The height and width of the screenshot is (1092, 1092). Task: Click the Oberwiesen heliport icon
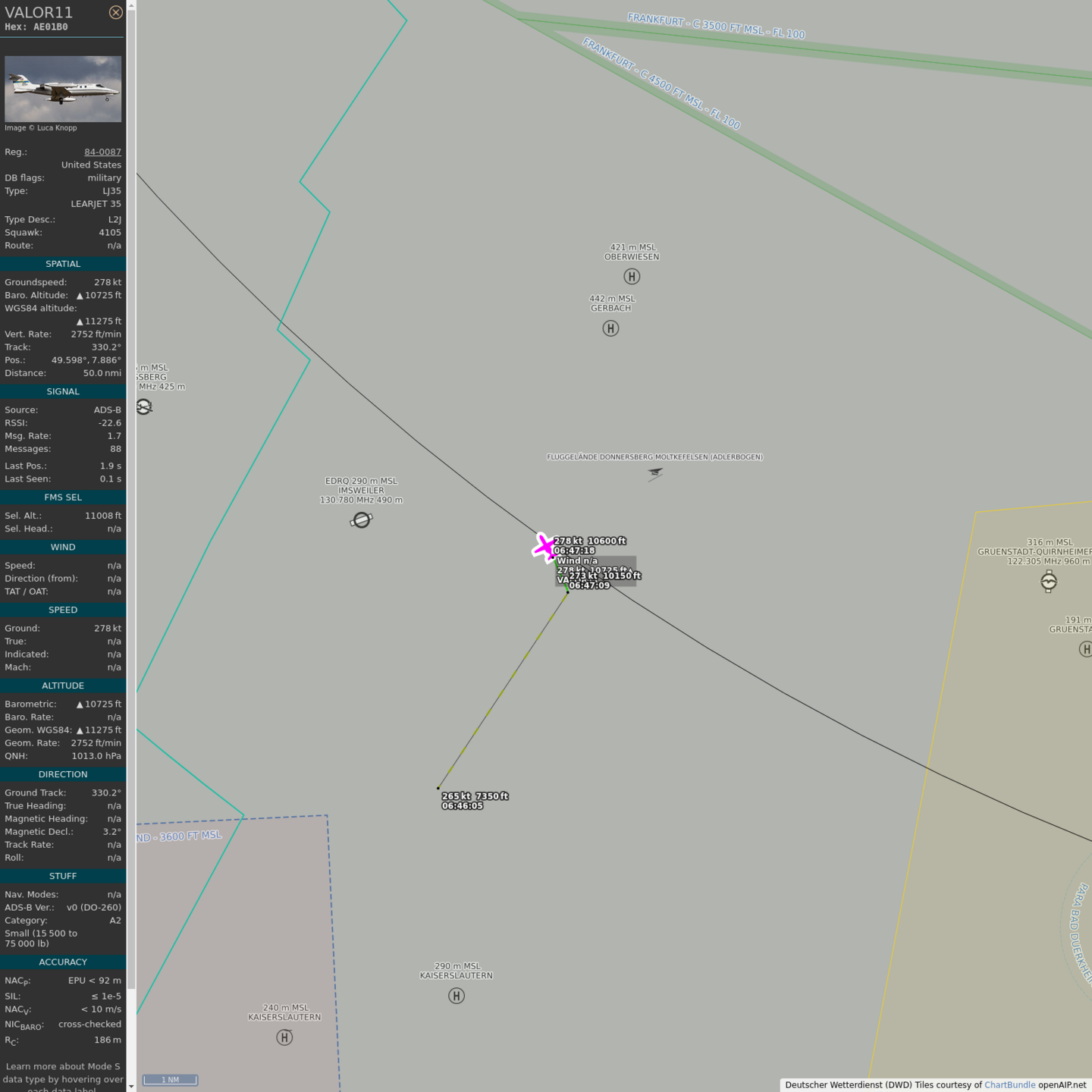(632, 277)
